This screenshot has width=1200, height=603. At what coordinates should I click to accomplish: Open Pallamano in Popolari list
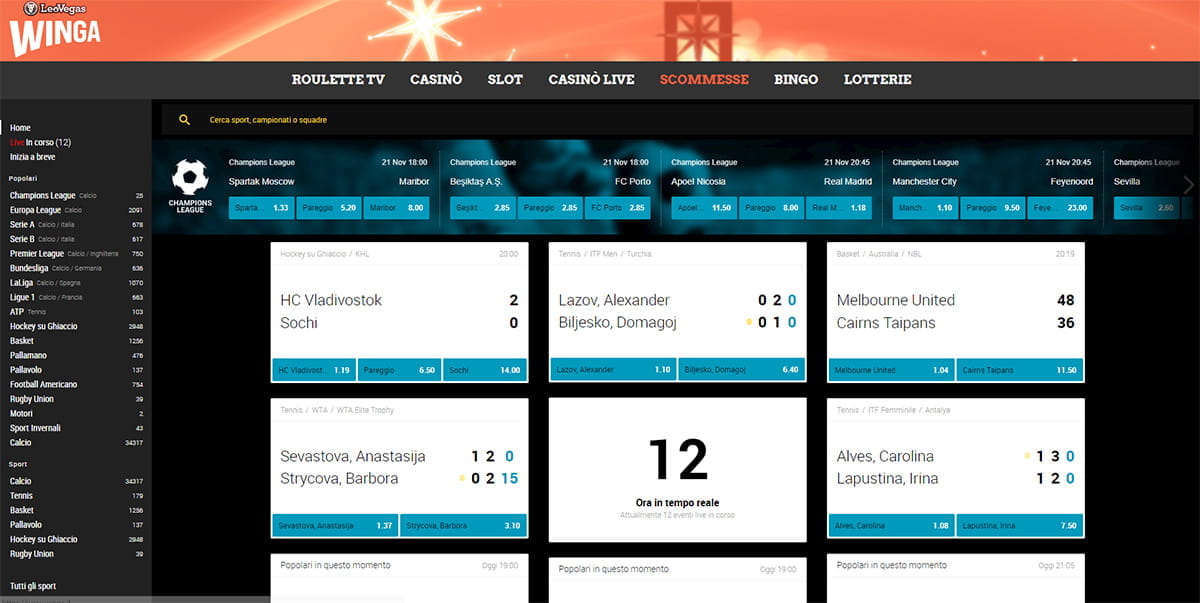(x=76, y=355)
